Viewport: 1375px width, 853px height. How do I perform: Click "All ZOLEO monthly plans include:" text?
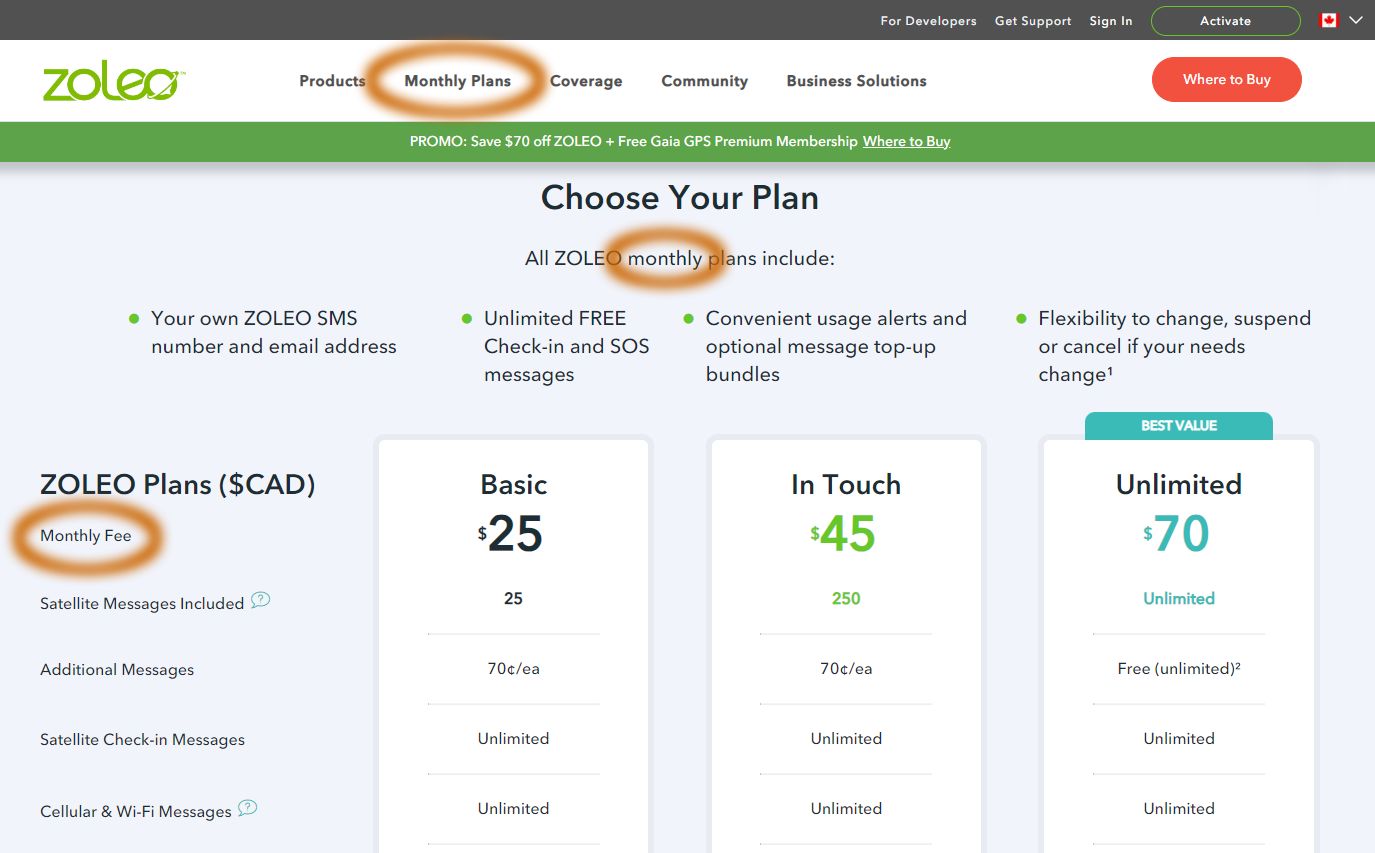tap(680, 259)
